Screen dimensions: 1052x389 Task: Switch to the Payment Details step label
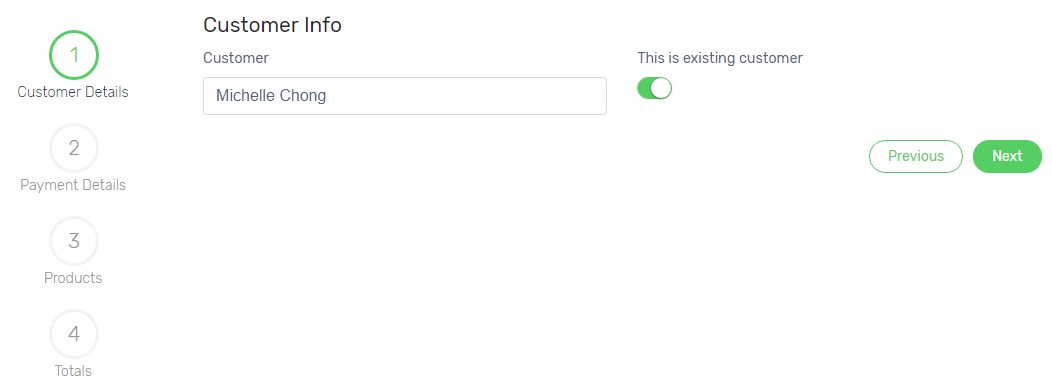(x=73, y=185)
